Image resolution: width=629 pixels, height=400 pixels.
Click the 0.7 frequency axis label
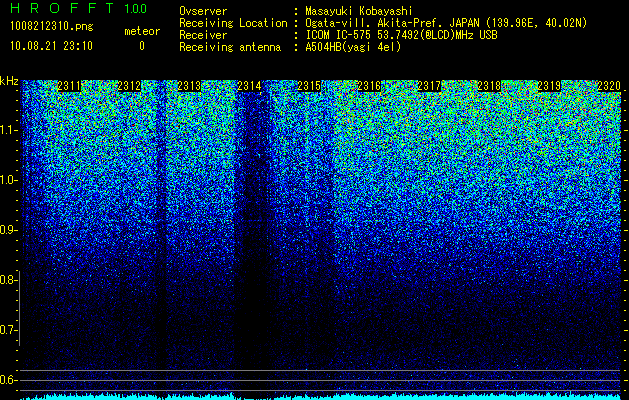(x=8, y=330)
